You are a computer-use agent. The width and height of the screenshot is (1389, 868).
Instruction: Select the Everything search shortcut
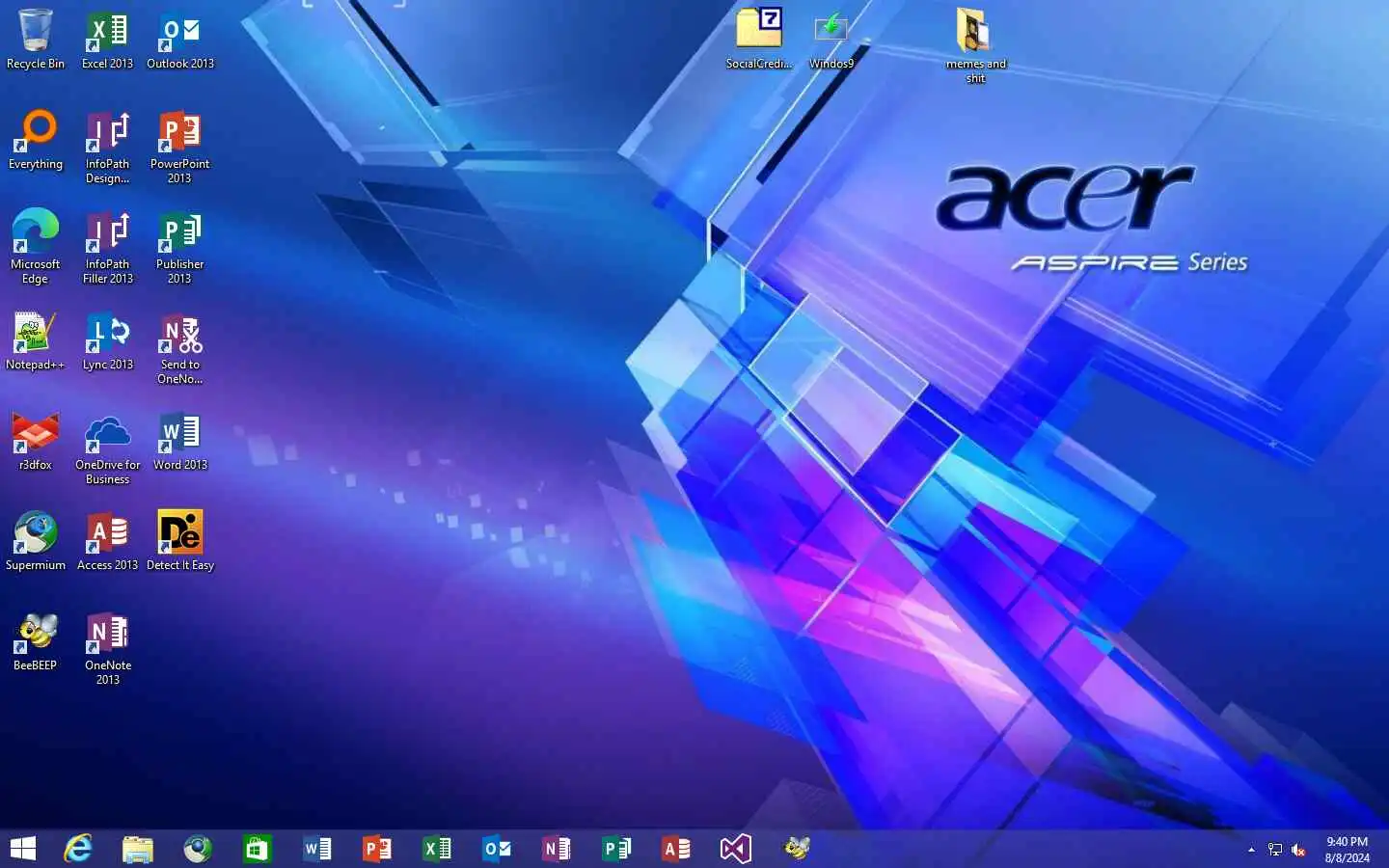(x=36, y=140)
